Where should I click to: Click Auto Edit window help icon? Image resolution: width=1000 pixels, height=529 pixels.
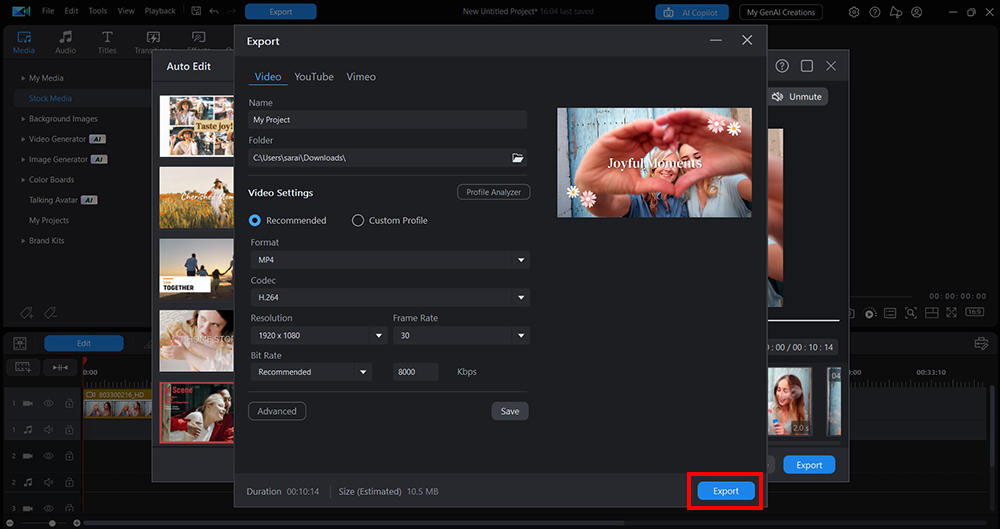point(782,66)
